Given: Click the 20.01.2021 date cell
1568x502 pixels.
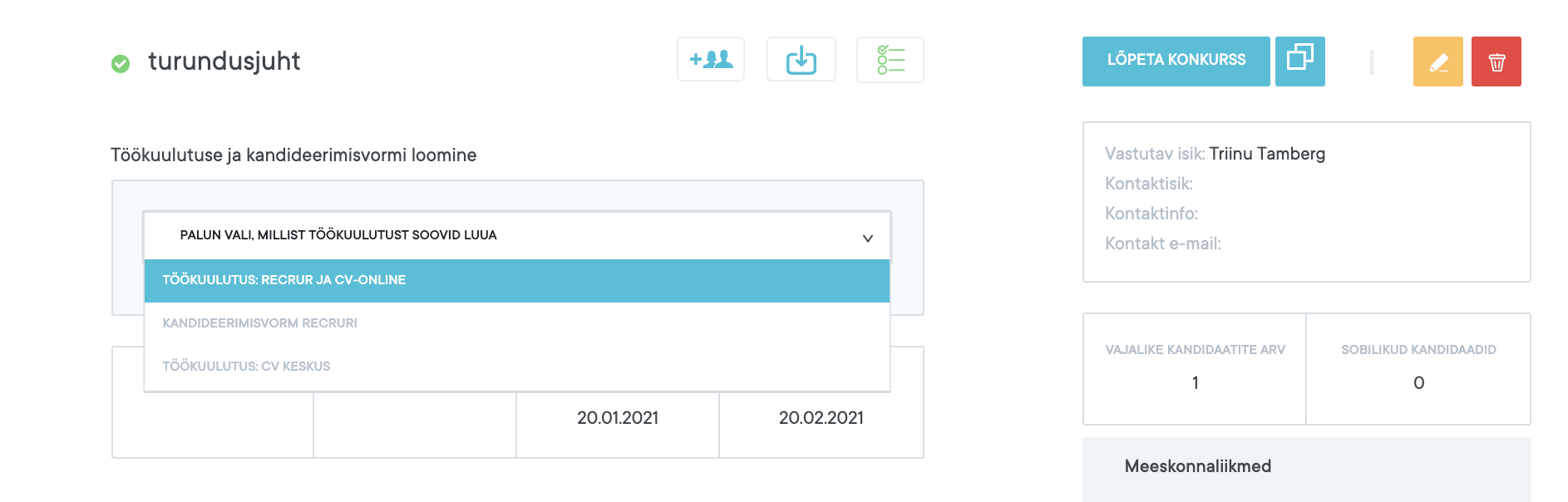Looking at the screenshot, I should click(x=618, y=418).
